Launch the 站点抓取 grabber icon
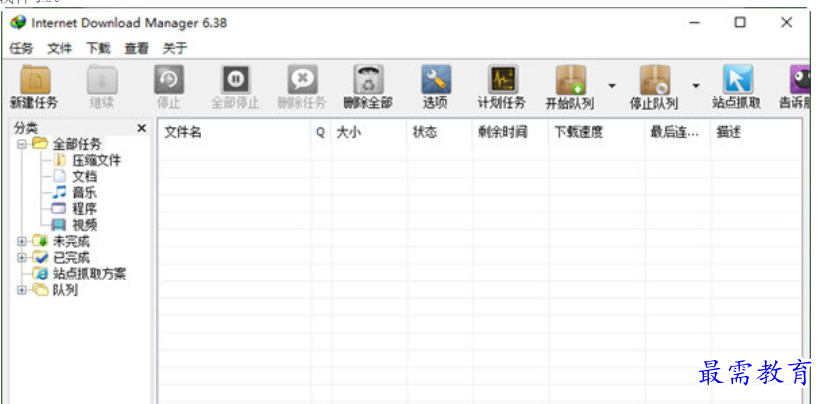Image resolution: width=820 pixels, height=404 pixels. 738,80
